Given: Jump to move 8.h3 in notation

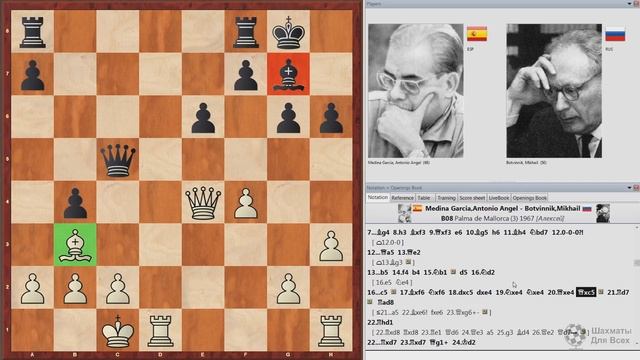Looking at the screenshot, I should [x=399, y=232].
